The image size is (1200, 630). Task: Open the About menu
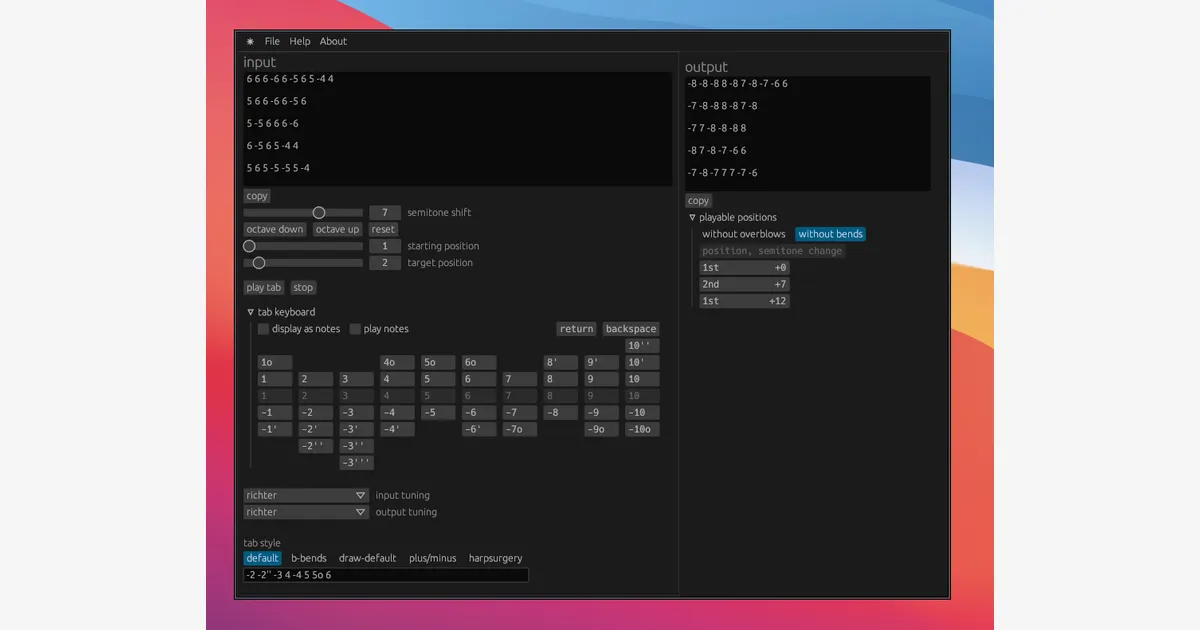point(333,42)
